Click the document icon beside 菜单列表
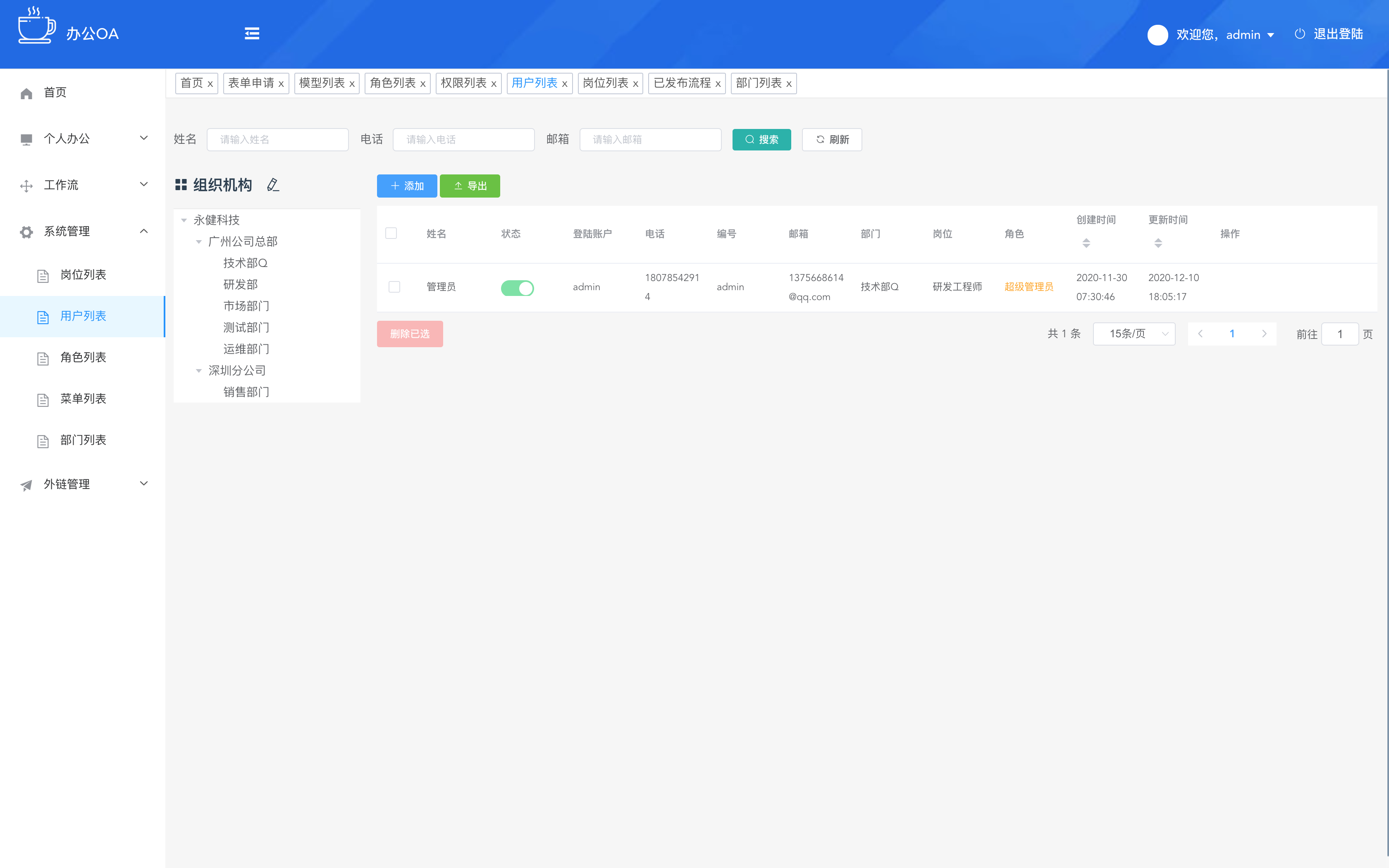The height and width of the screenshot is (868, 1389). point(43,400)
